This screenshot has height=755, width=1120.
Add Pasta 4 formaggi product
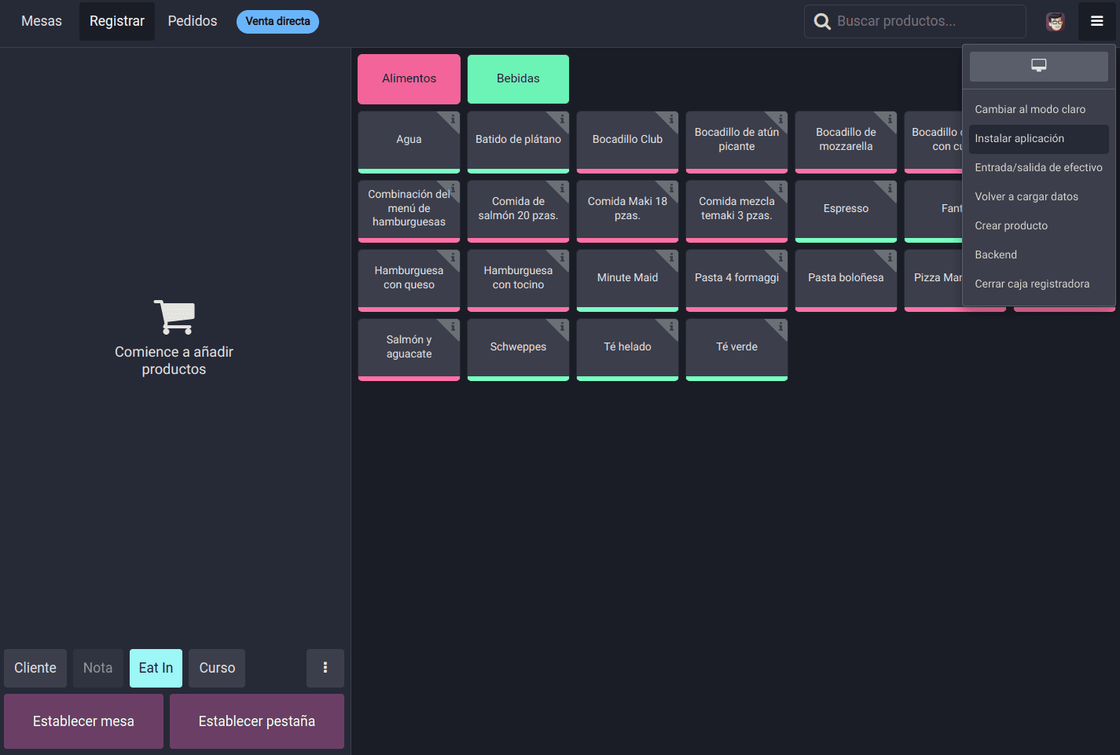pos(736,280)
